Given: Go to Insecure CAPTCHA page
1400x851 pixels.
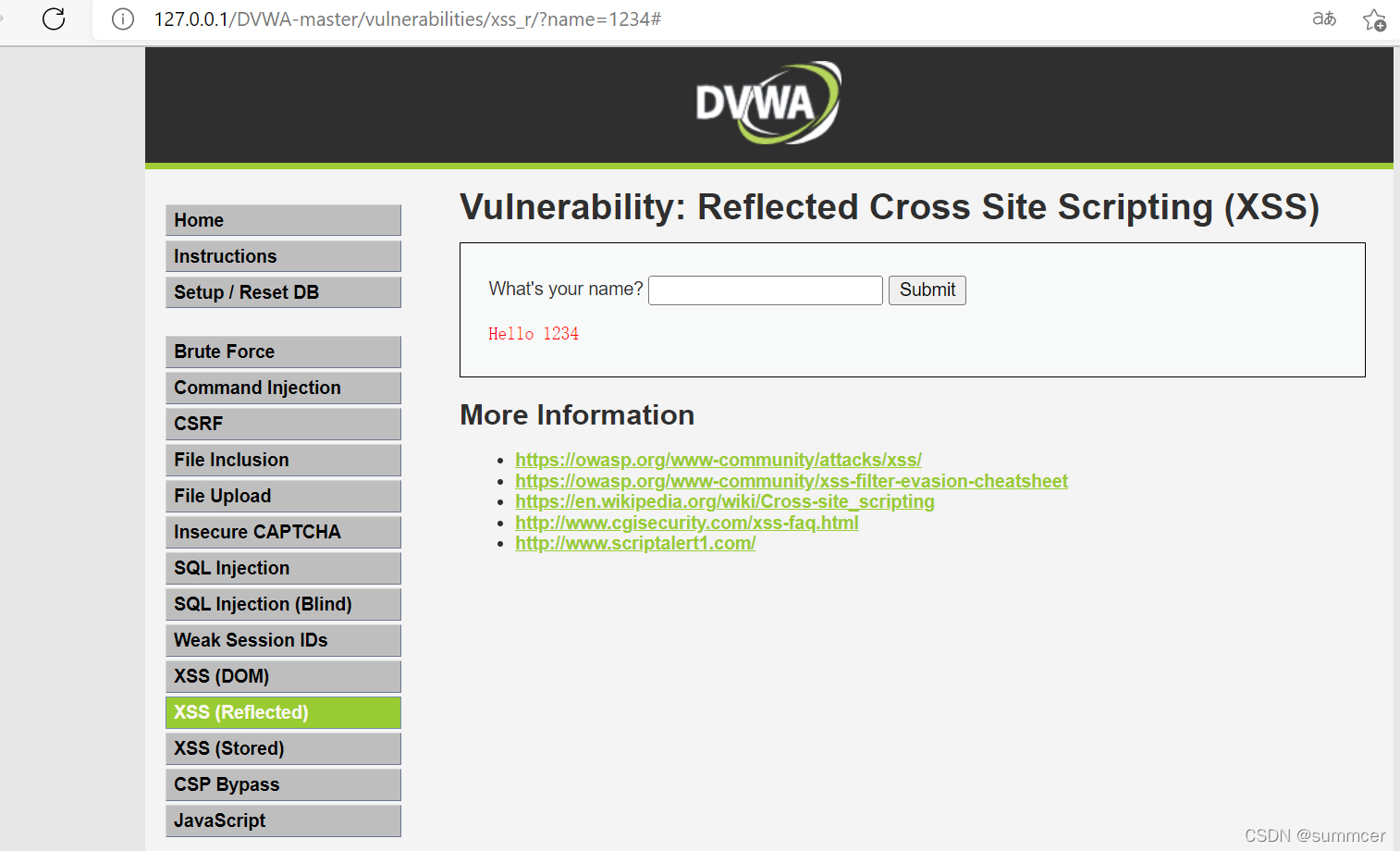Looking at the screenshot, I should coord(283,532).
